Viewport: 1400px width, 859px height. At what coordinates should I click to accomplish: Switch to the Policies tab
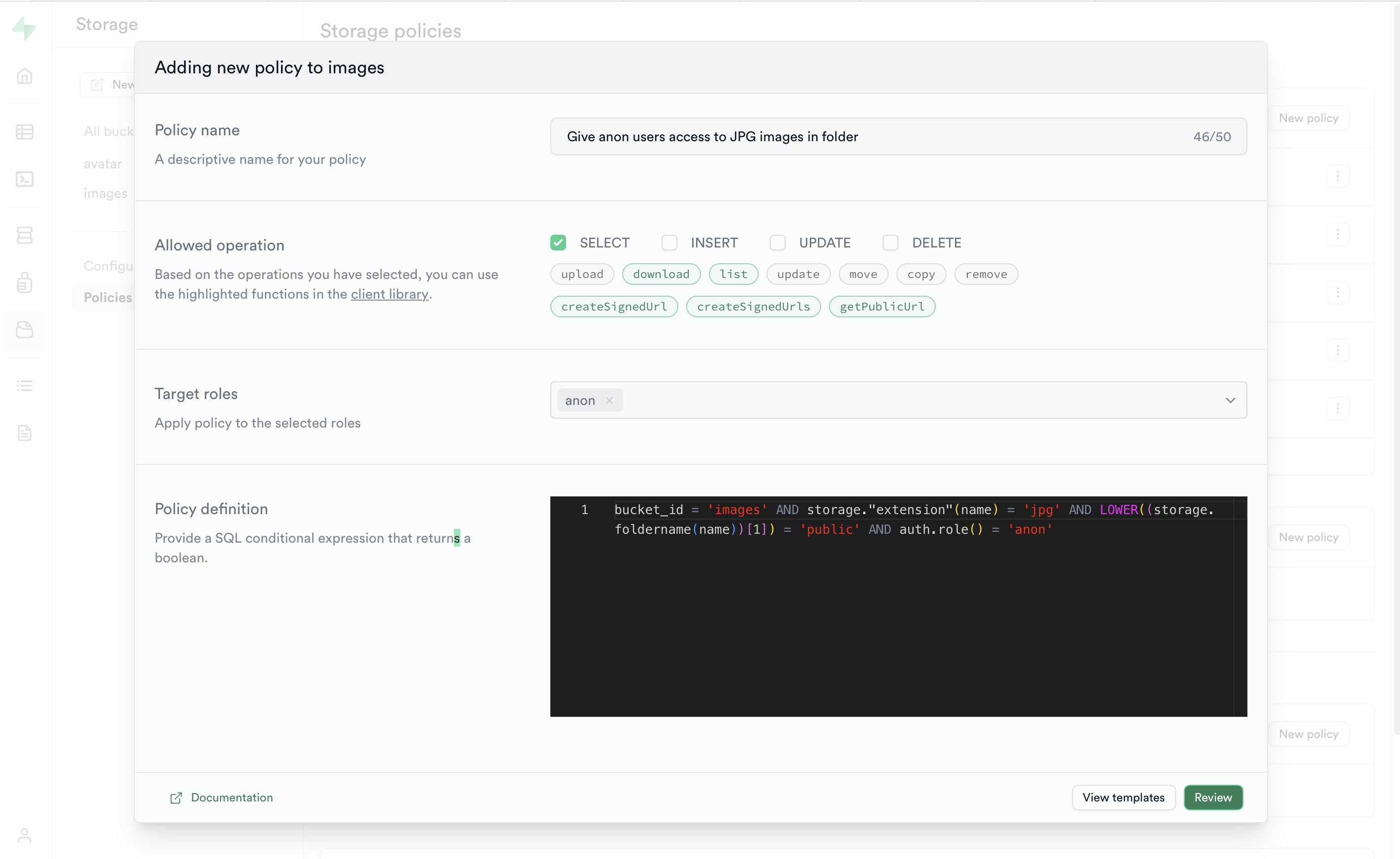(108, 297)
